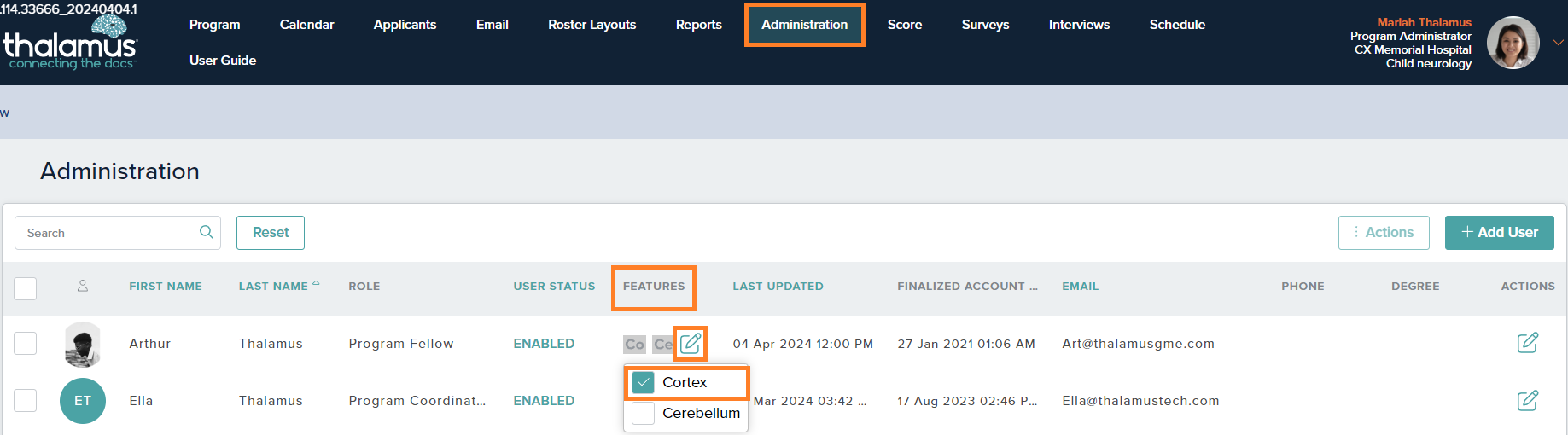Click the Co feature badge for Arthur

634,345
